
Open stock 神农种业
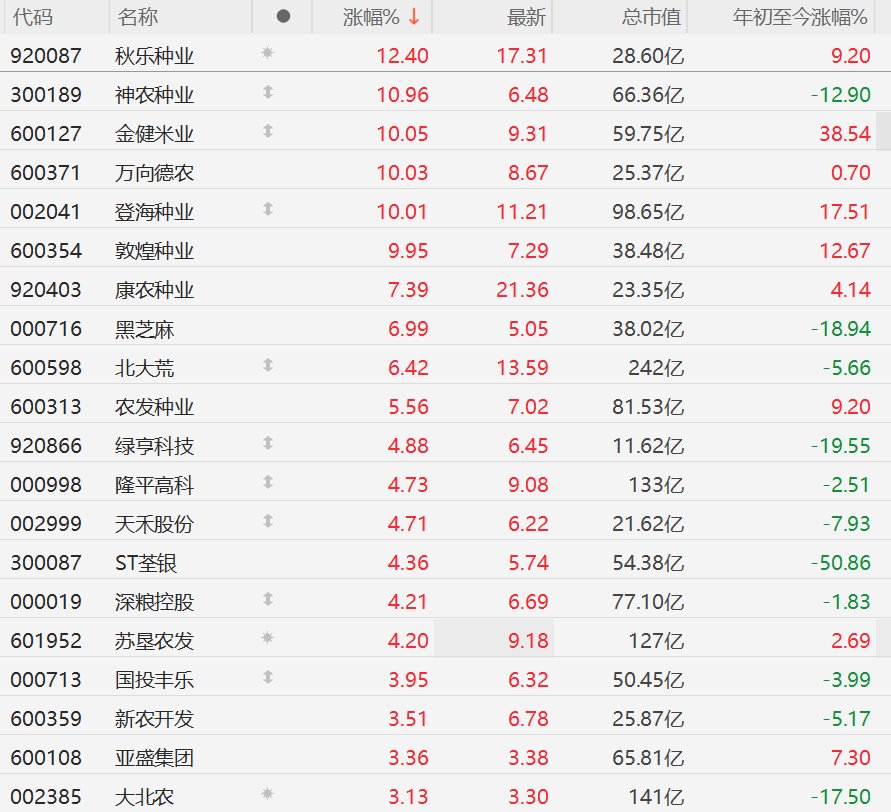point(155,95)
